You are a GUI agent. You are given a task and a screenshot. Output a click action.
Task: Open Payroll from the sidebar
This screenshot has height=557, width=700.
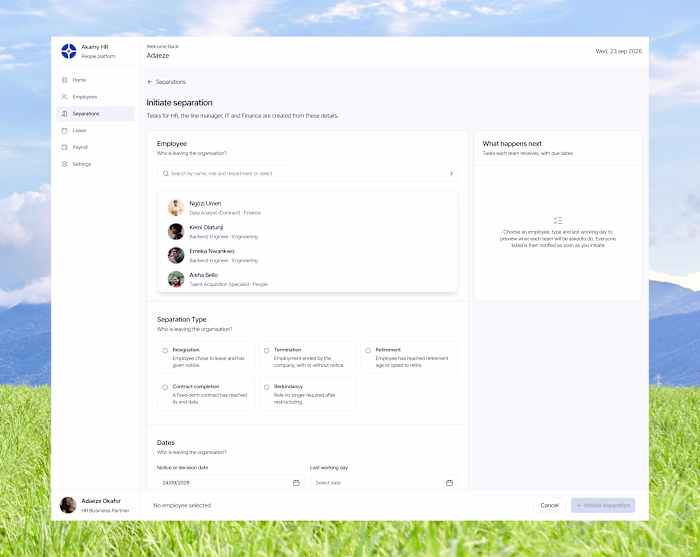coord(95,147)
